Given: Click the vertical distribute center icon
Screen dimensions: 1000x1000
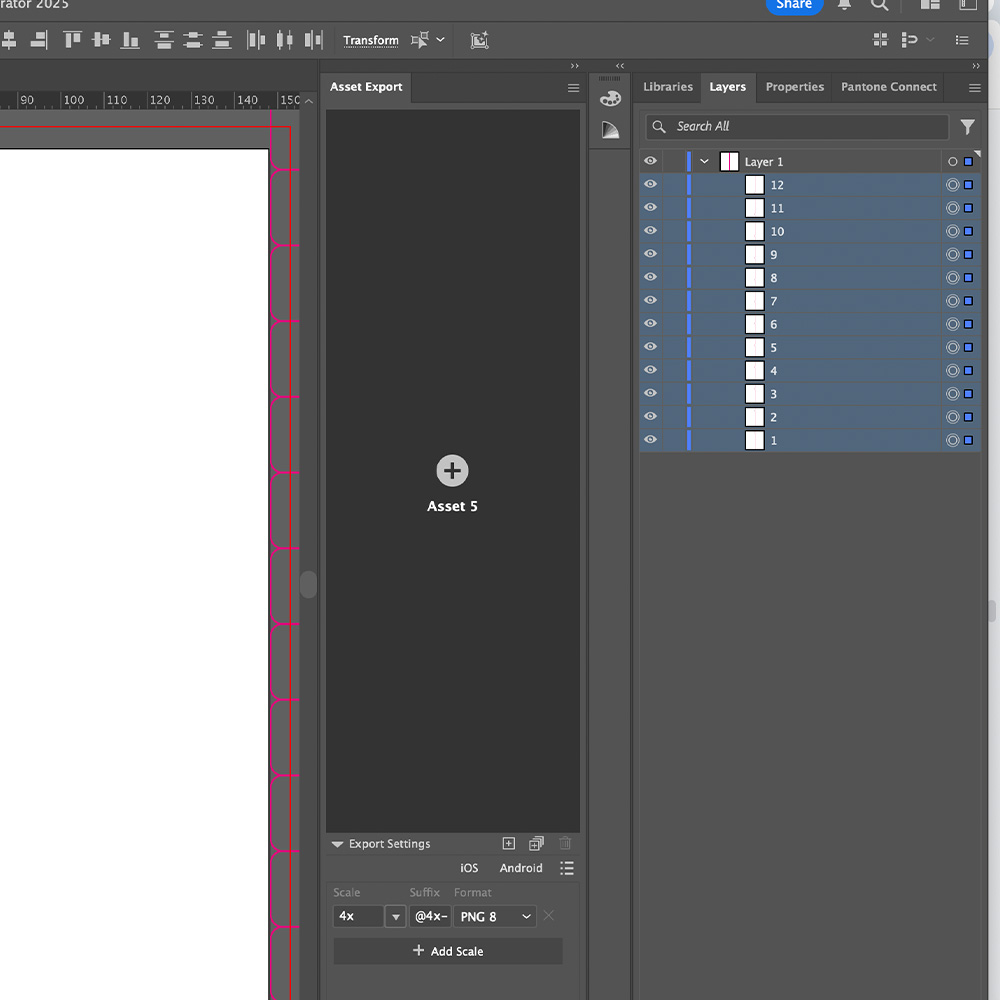Looking at the screenshot, I should (x=193, y=40).
